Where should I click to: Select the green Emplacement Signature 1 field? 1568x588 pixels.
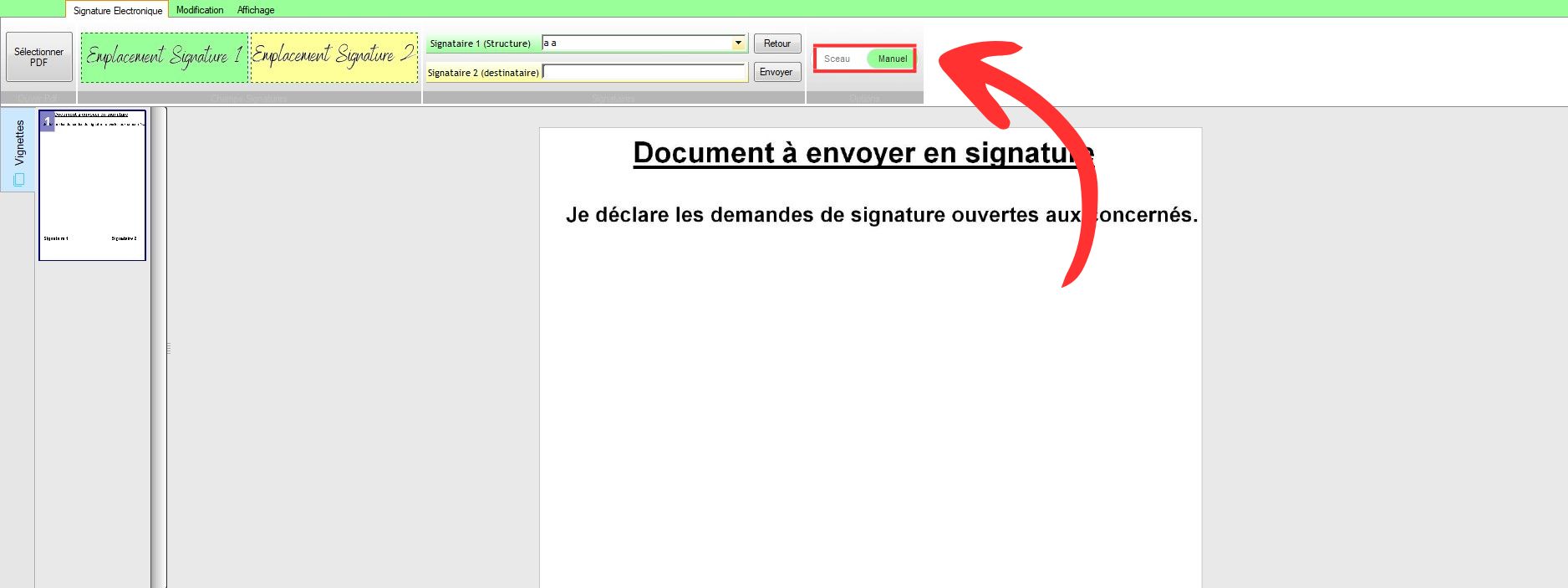165,57
